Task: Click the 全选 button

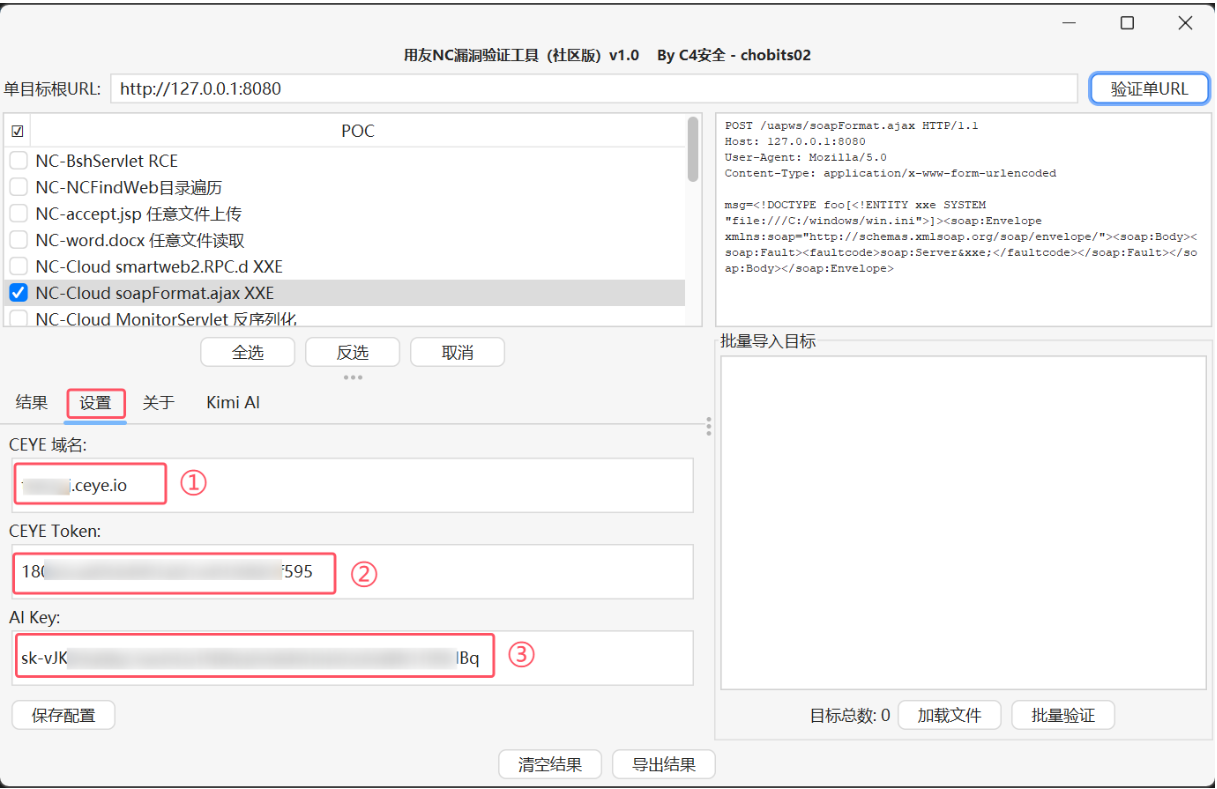Action: [248, 353]
